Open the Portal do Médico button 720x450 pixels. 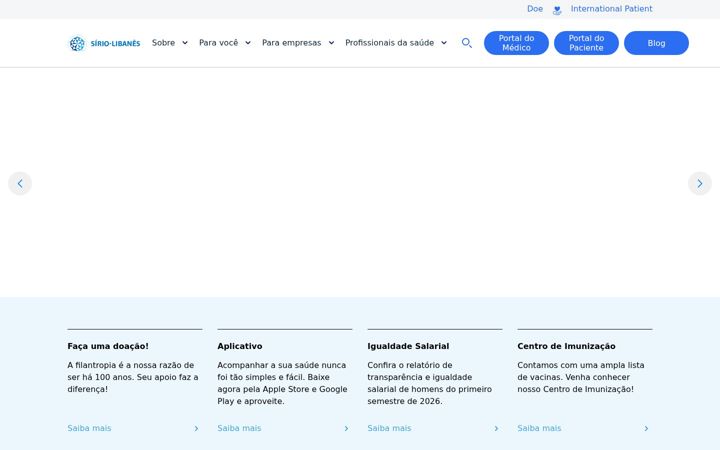click(x=516, y=43)
